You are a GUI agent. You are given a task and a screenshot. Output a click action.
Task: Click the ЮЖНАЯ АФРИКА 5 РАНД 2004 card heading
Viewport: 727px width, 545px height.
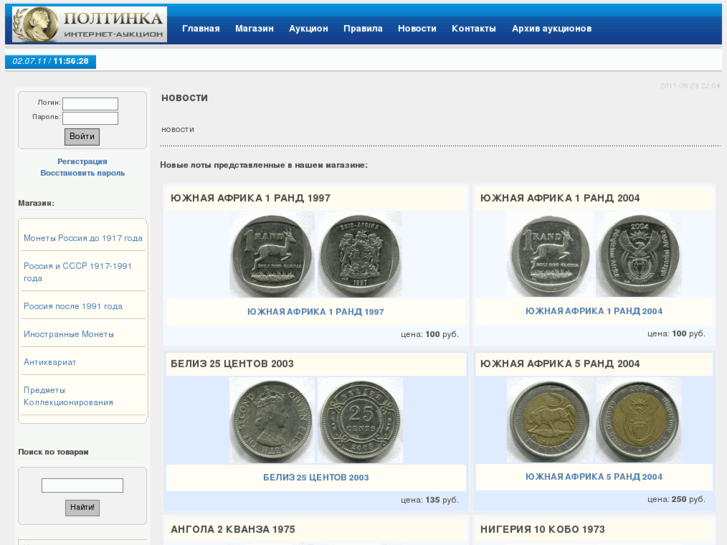point(560,364)
